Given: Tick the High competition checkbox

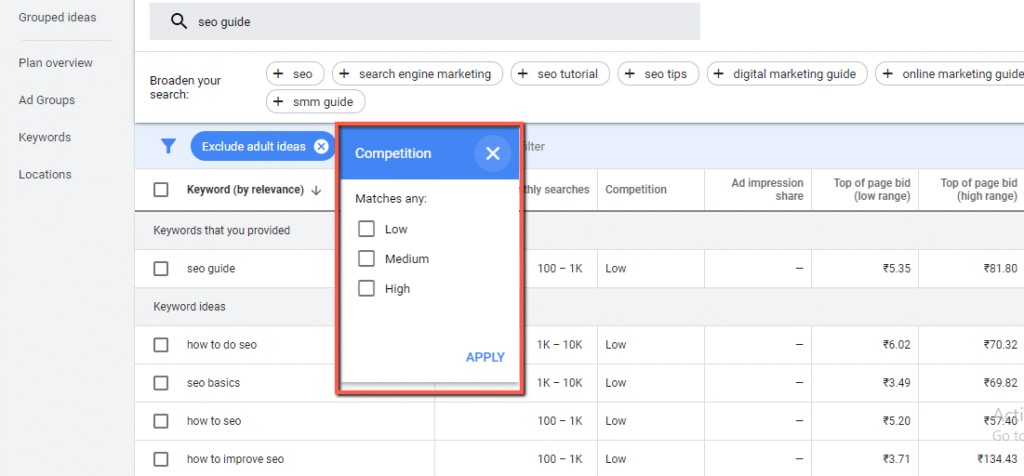Looking at the screenshot, I should tap(366, 289).
